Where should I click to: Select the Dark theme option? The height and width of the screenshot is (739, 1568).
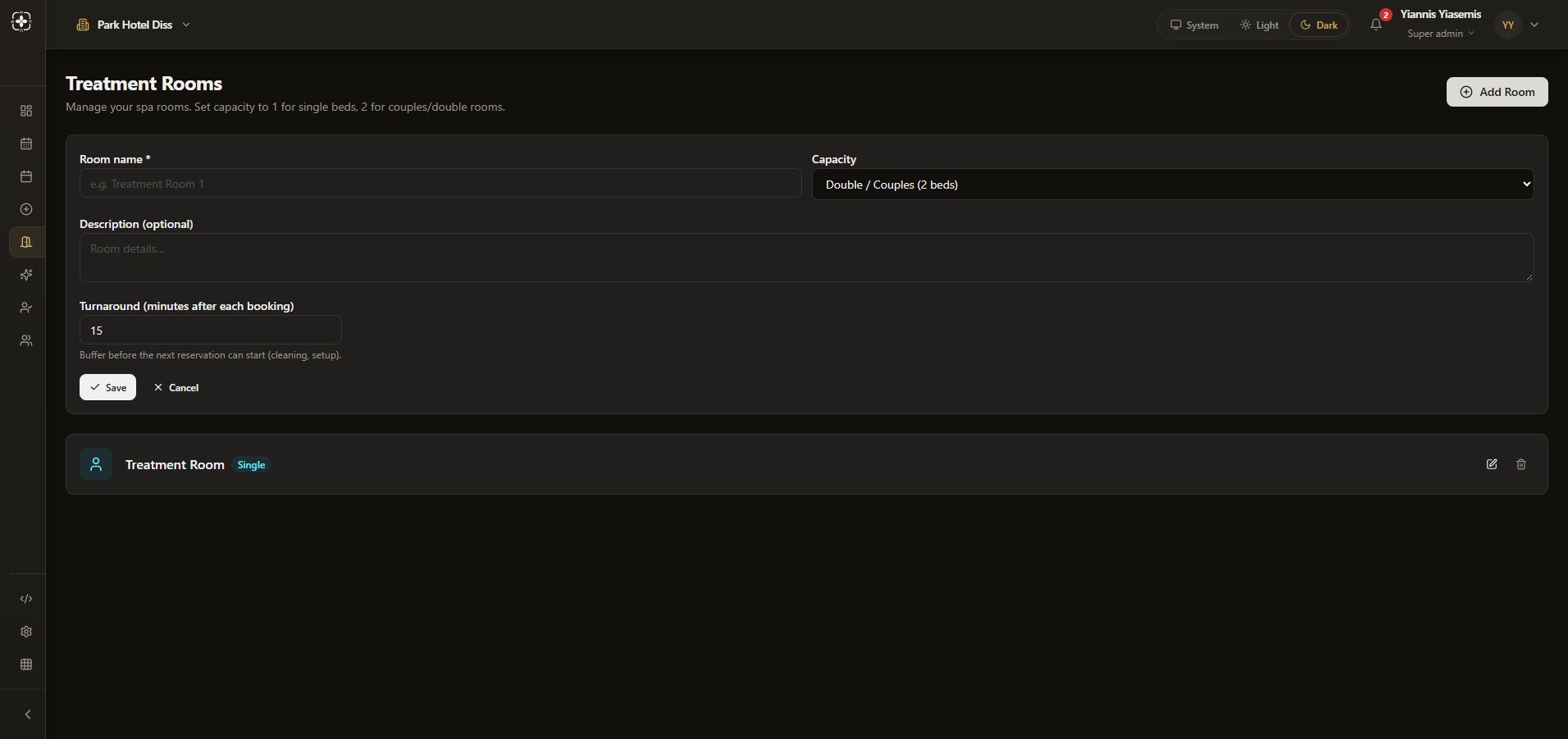point(1319,25)
